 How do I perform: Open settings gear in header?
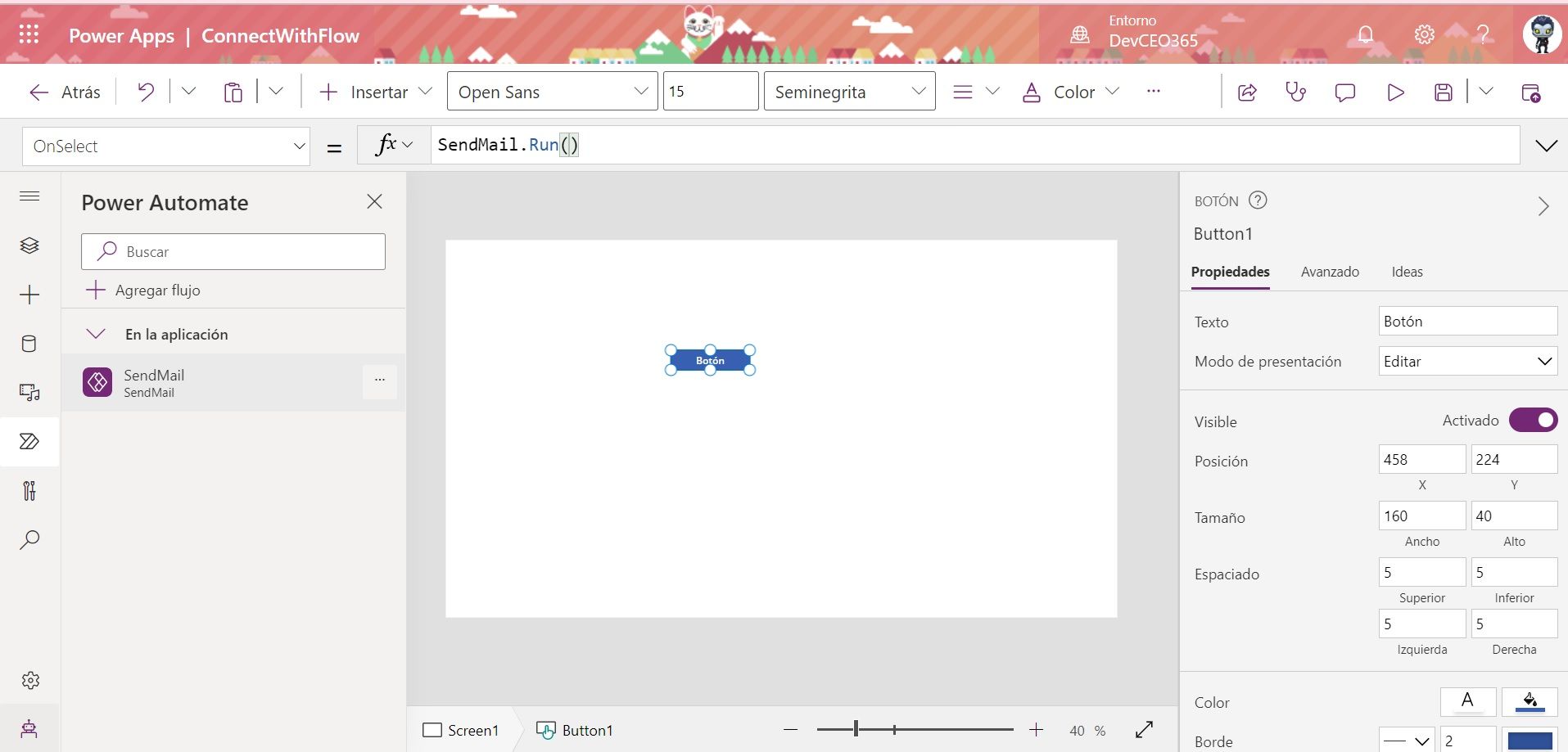pyautogui.click(x=1425, y=34)
